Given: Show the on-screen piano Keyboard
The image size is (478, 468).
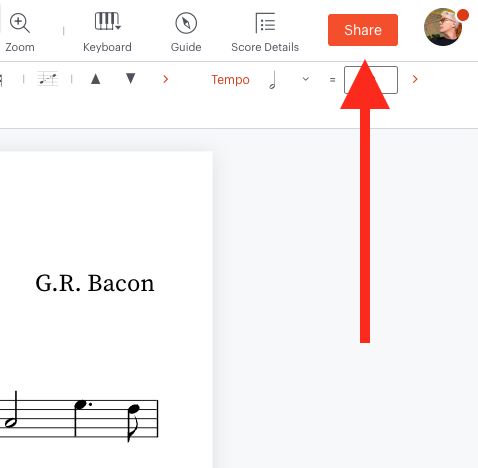Looking at the screenshot, I should (107, 32).
